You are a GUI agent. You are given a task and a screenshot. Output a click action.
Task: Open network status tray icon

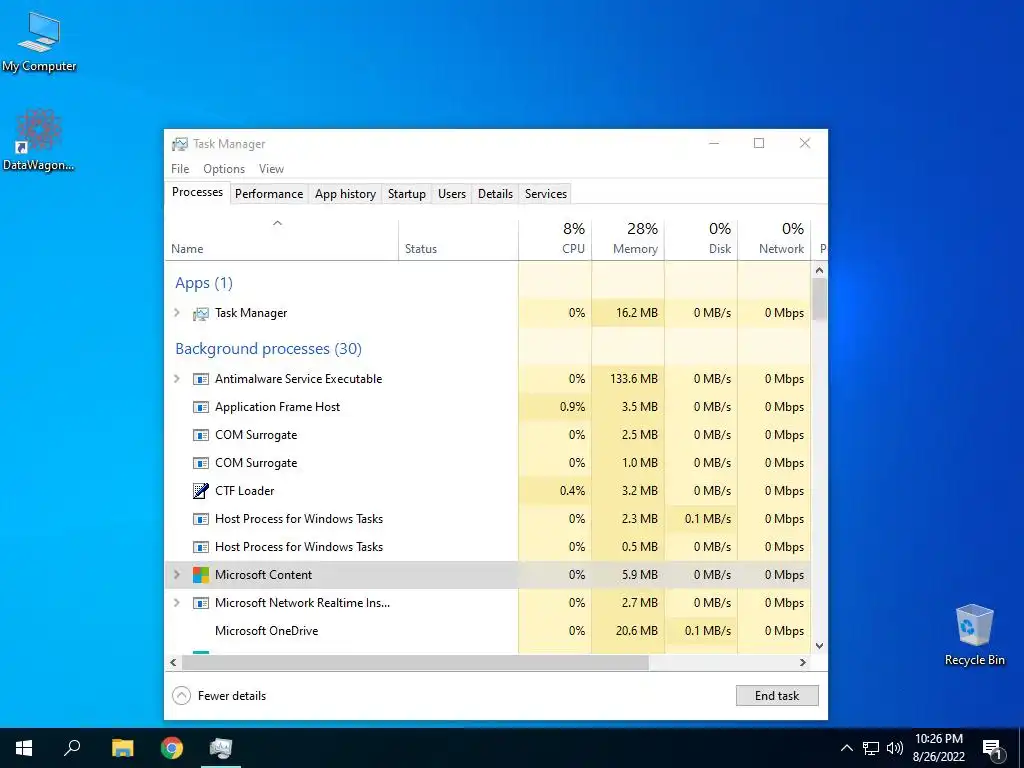point(871,748)
